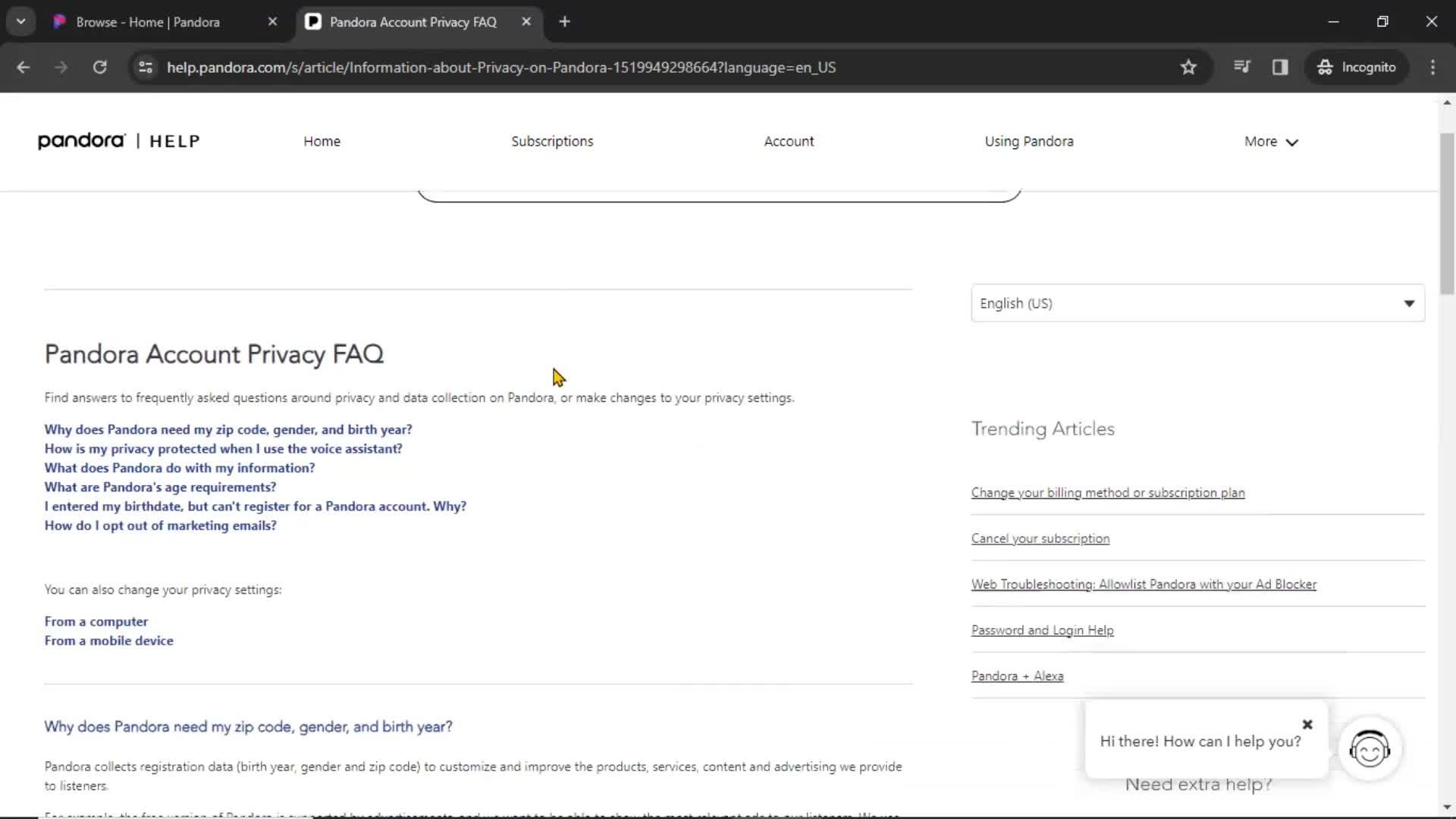Dismiss the 'Hi there!' chat popup
The height and width of the screenshot is (819, 1456).
coord(1307,724)
